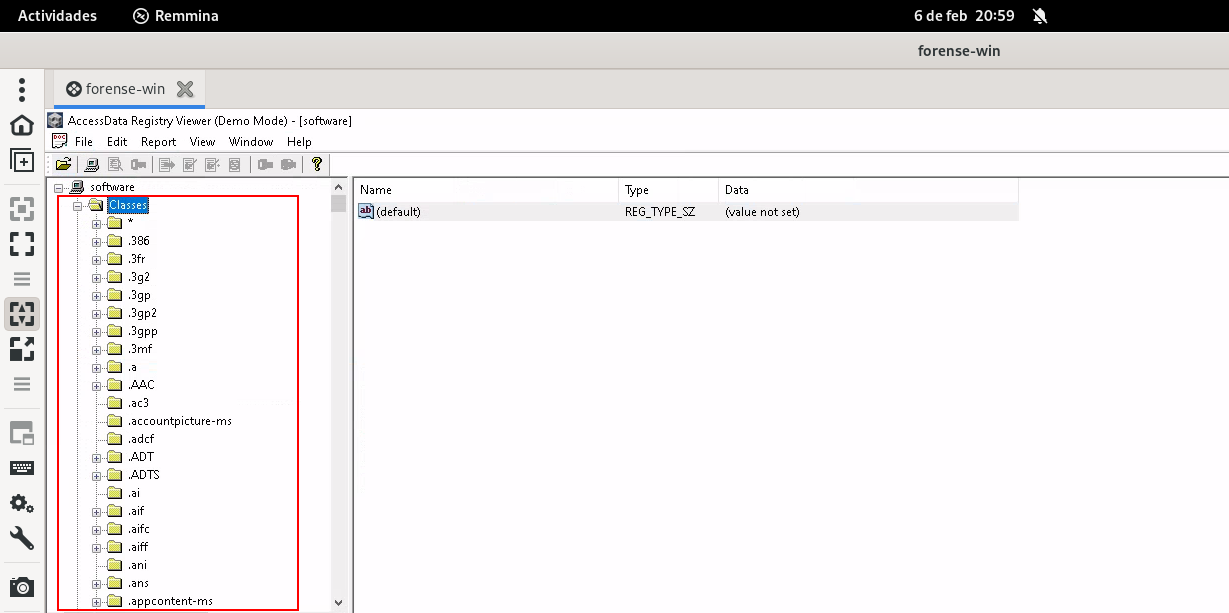Collapse the Classes key
Viewport: 1229px width, 613px height.
pyautogui.click(x=78, y=206)
